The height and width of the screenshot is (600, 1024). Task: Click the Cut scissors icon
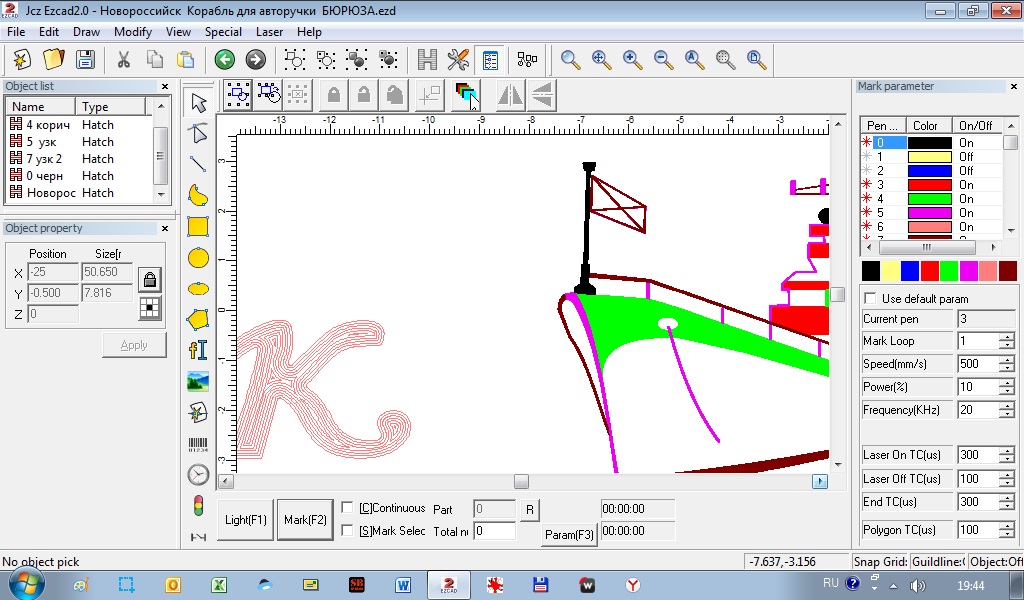coord(124,60)
